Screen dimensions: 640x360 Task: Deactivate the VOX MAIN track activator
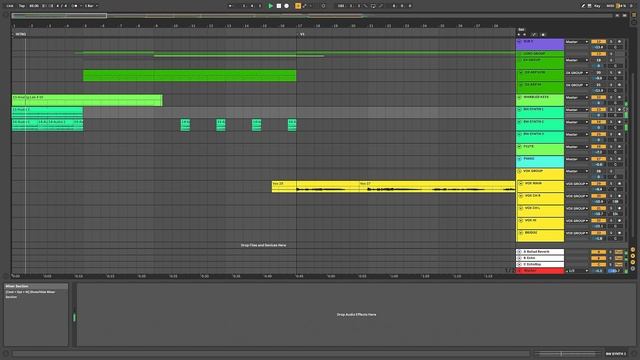[x=598, y=183]
